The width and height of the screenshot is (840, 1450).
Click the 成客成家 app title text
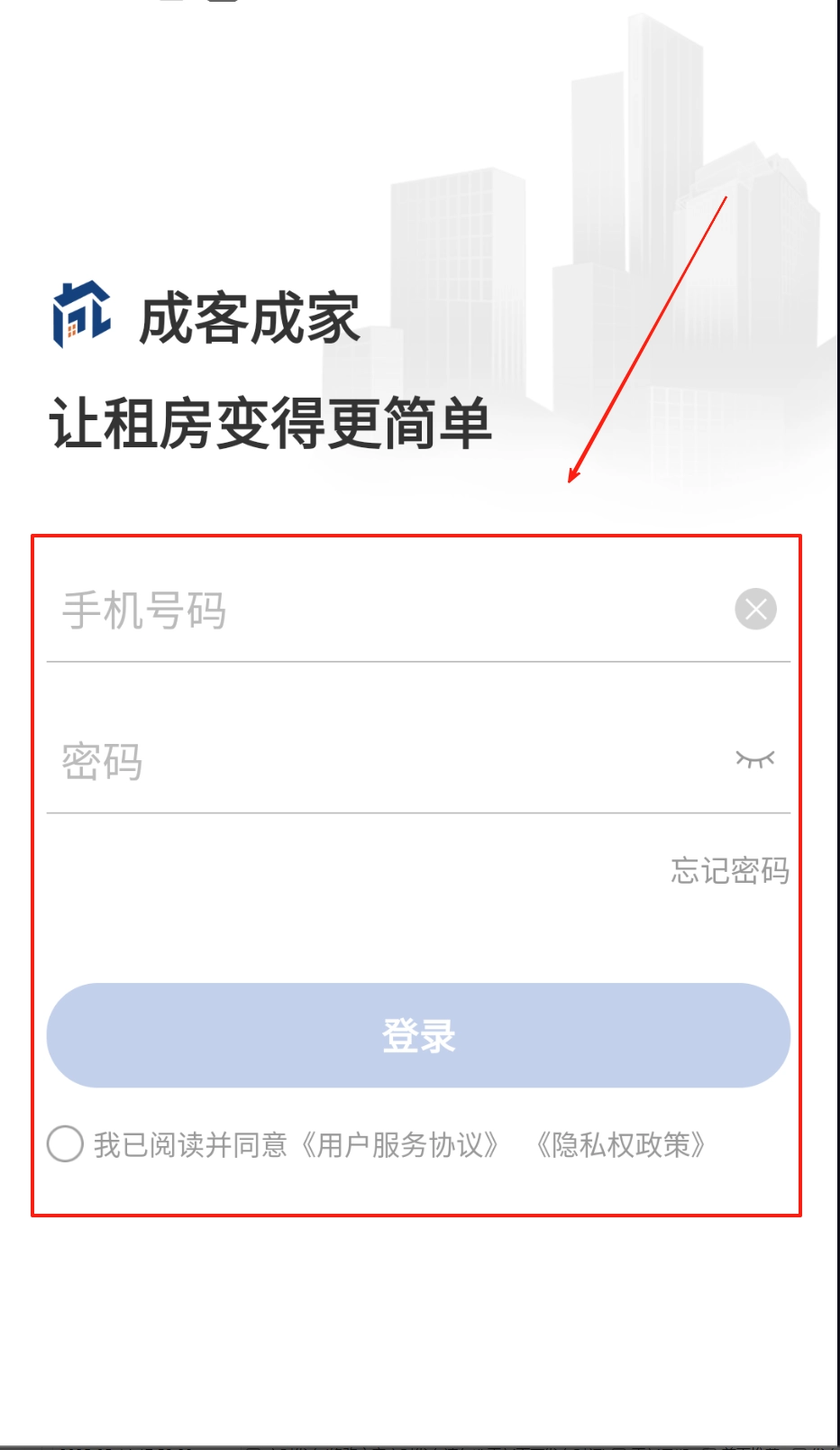tap(250, 318)
